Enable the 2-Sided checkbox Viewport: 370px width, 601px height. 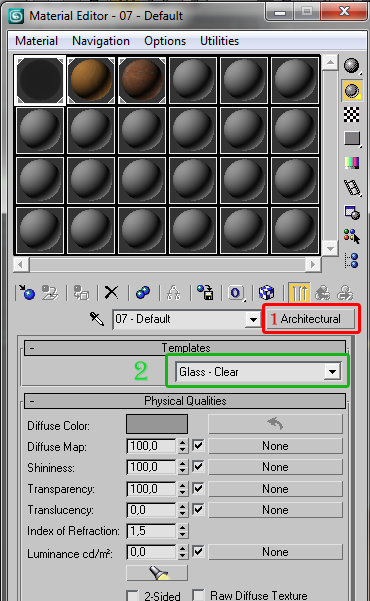[x=133, y=595]
